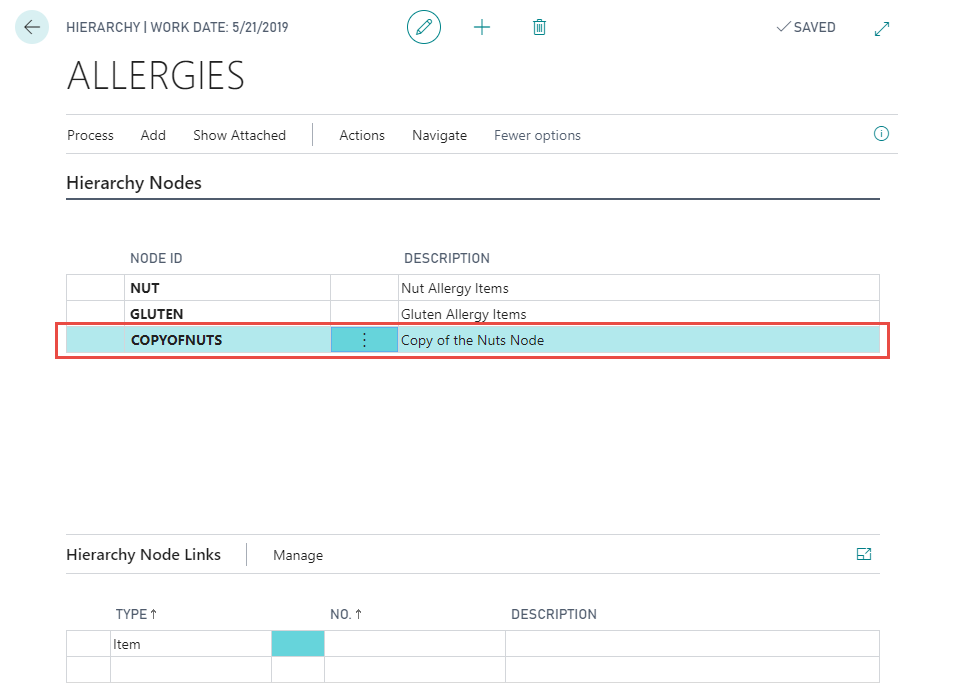Open the Actions menu
The height and width of the screenshot is (688, 959).
coord(362,135)
